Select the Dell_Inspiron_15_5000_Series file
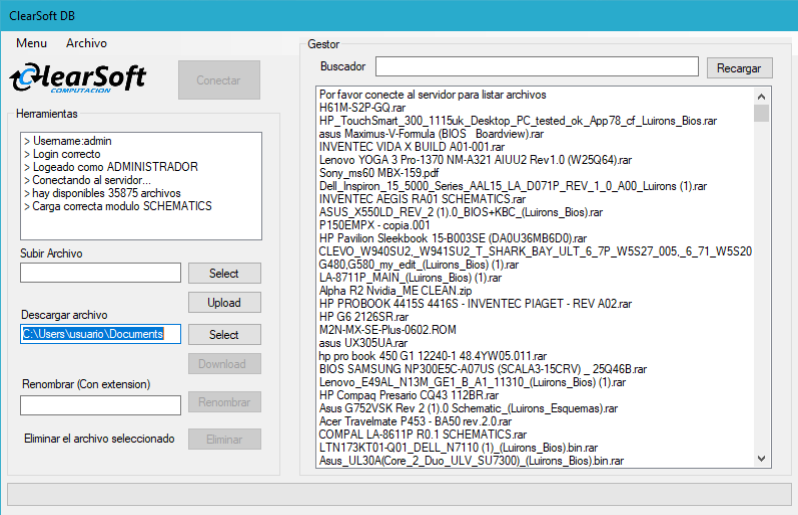Viewport: 798px width, 515px height. point(513,186)
